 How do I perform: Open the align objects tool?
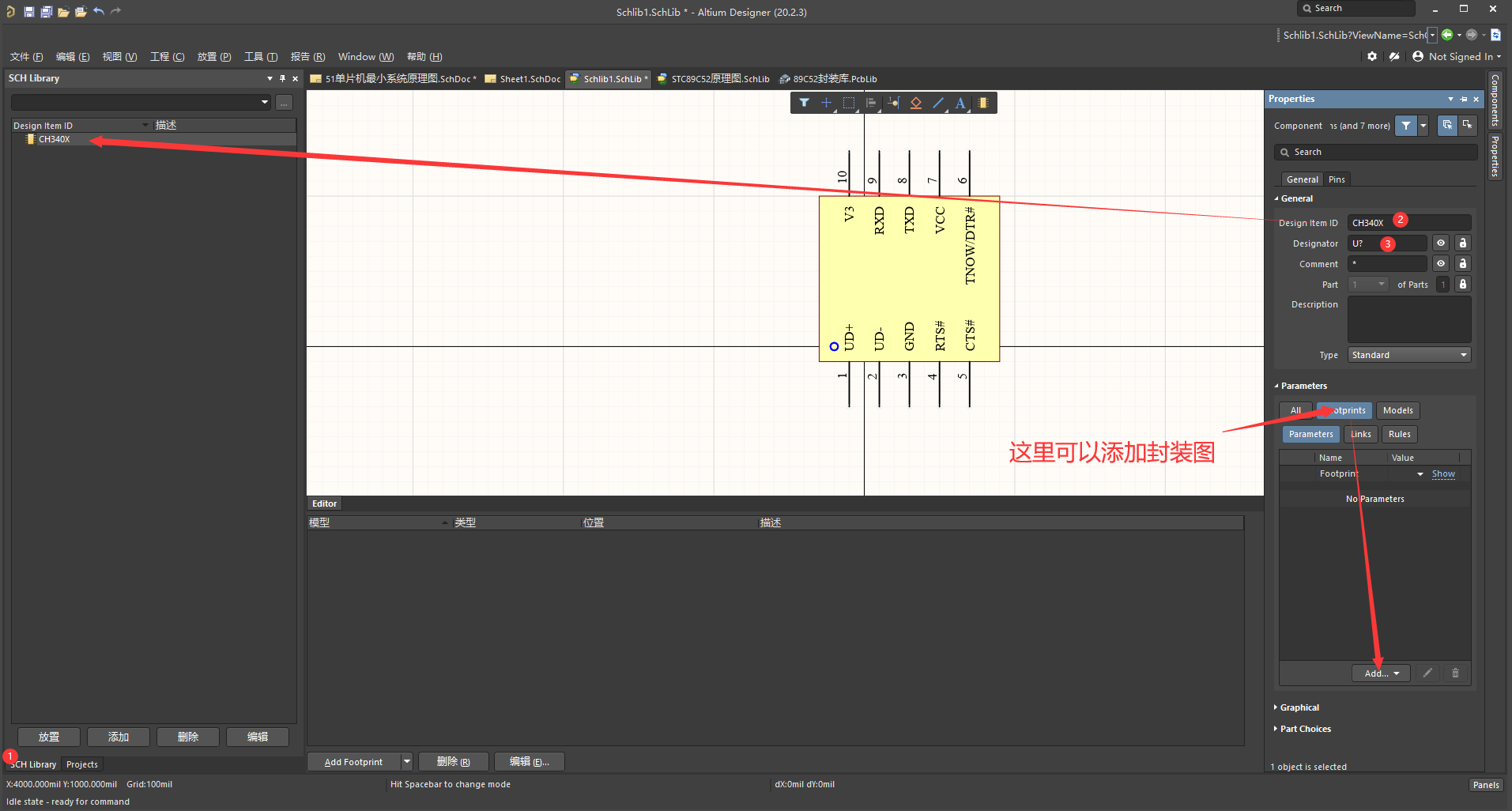pyautogui.click(x=871, y=103)
